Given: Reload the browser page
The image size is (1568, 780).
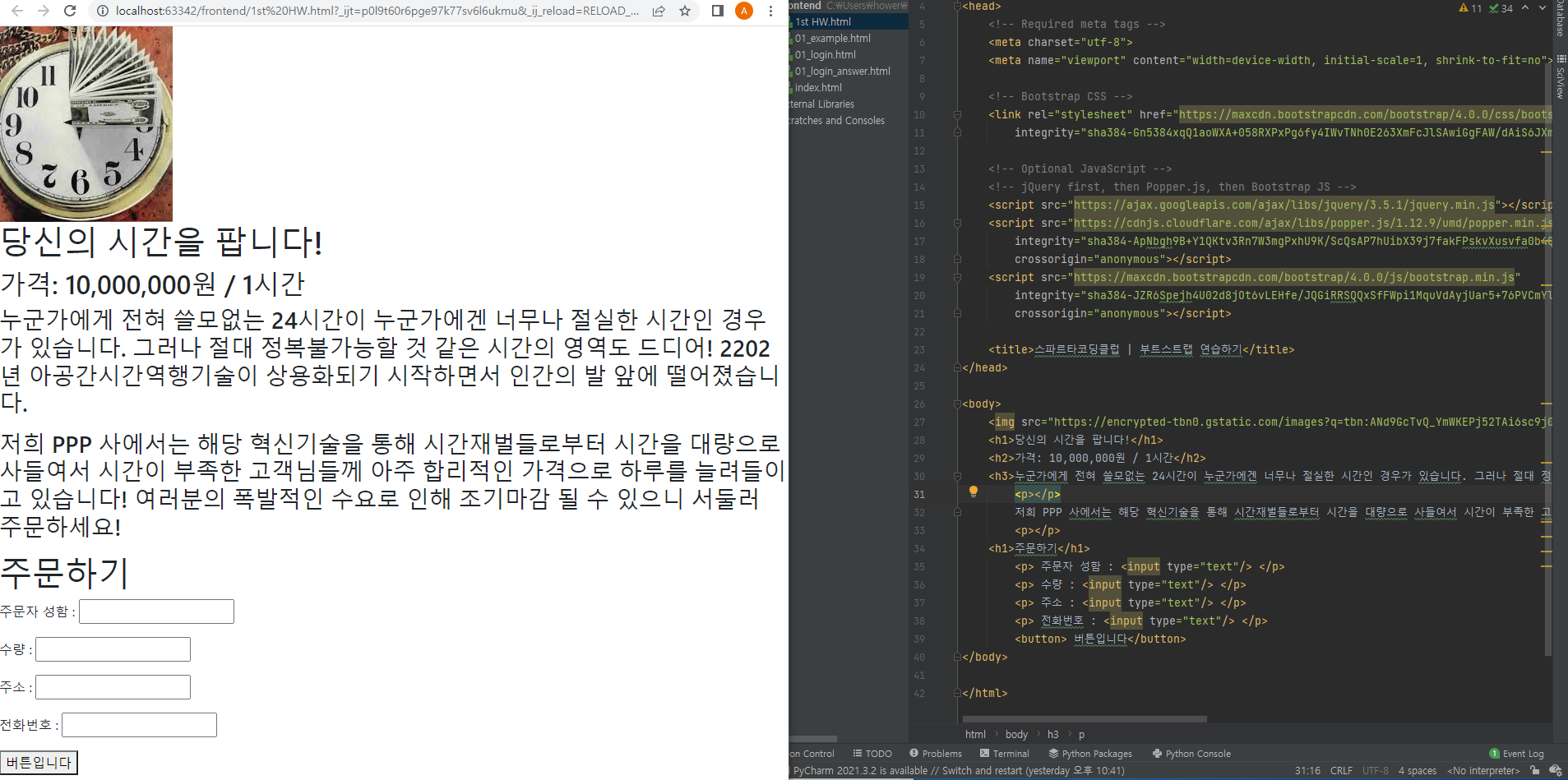Looking at the screenshot, I should tap(70, 11).
